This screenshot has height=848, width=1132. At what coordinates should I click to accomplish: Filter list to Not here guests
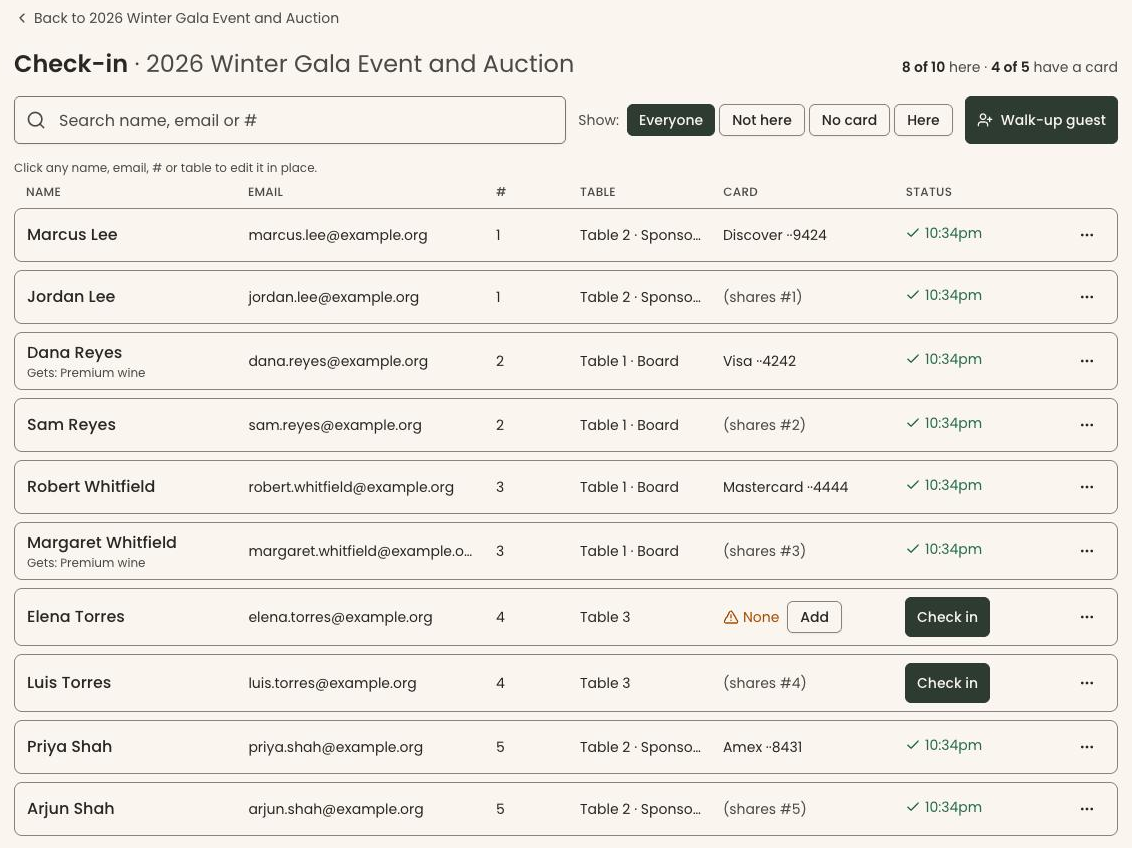pos(762,120)
